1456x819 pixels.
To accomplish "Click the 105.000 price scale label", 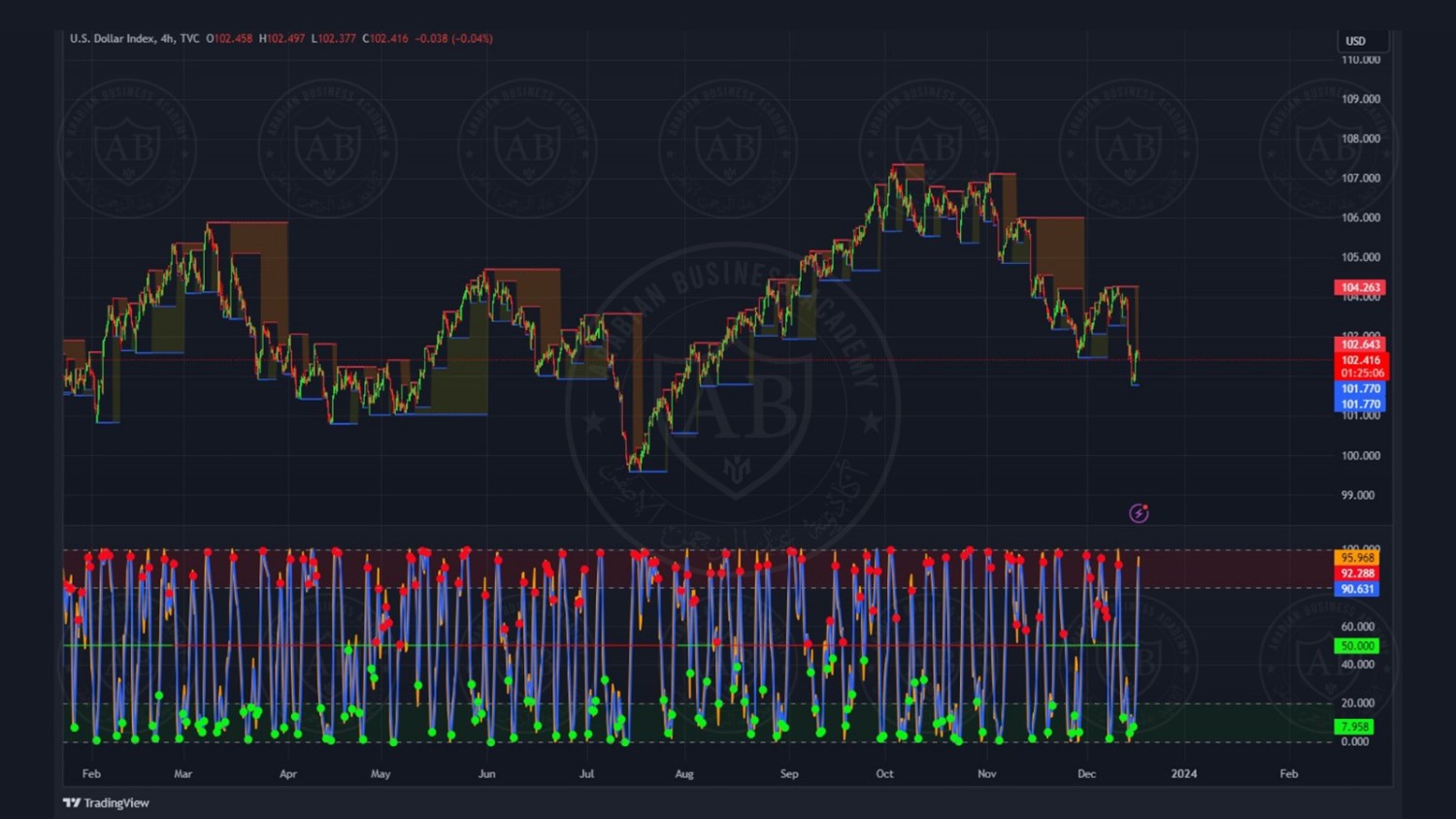I will click(1361, 257).
